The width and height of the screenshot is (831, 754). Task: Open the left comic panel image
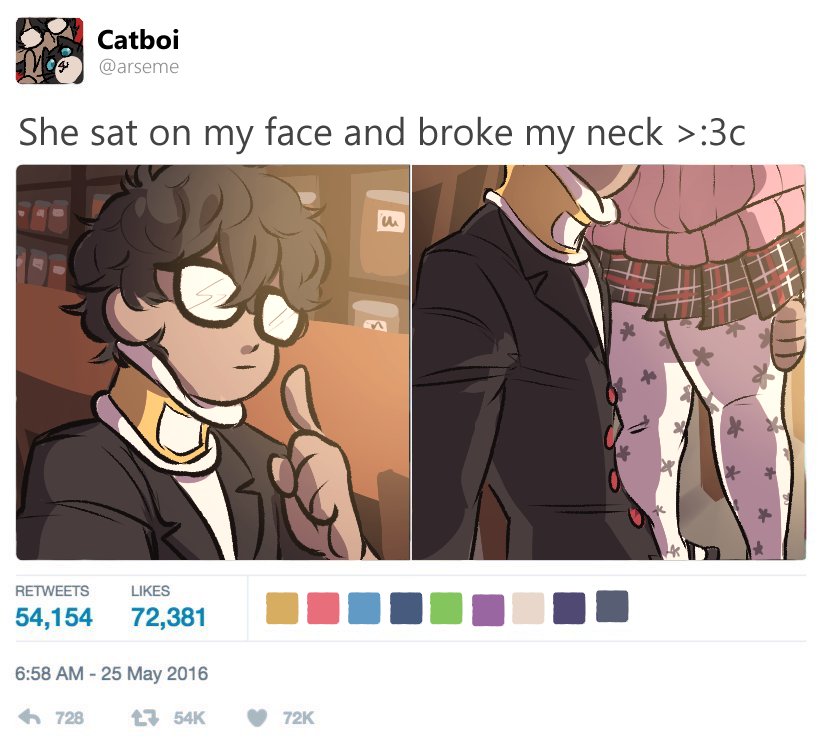[213, 362]
